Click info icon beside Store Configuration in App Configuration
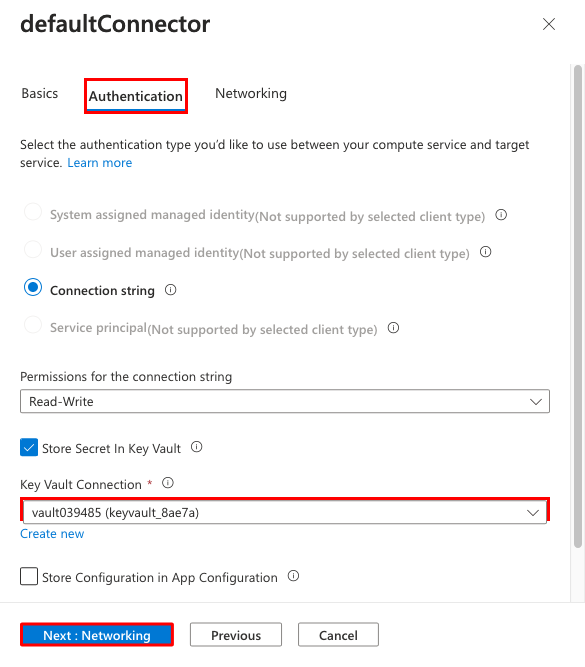Image resolution: width=585 pixels, height=667 pixels. coord(294,576)
